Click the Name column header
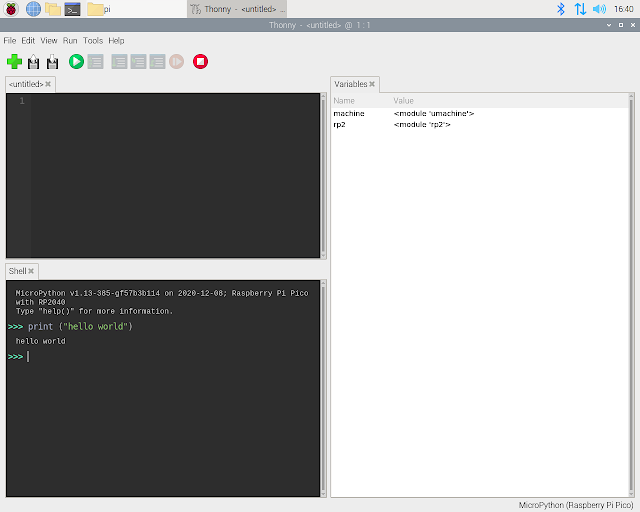 point(361,100)
